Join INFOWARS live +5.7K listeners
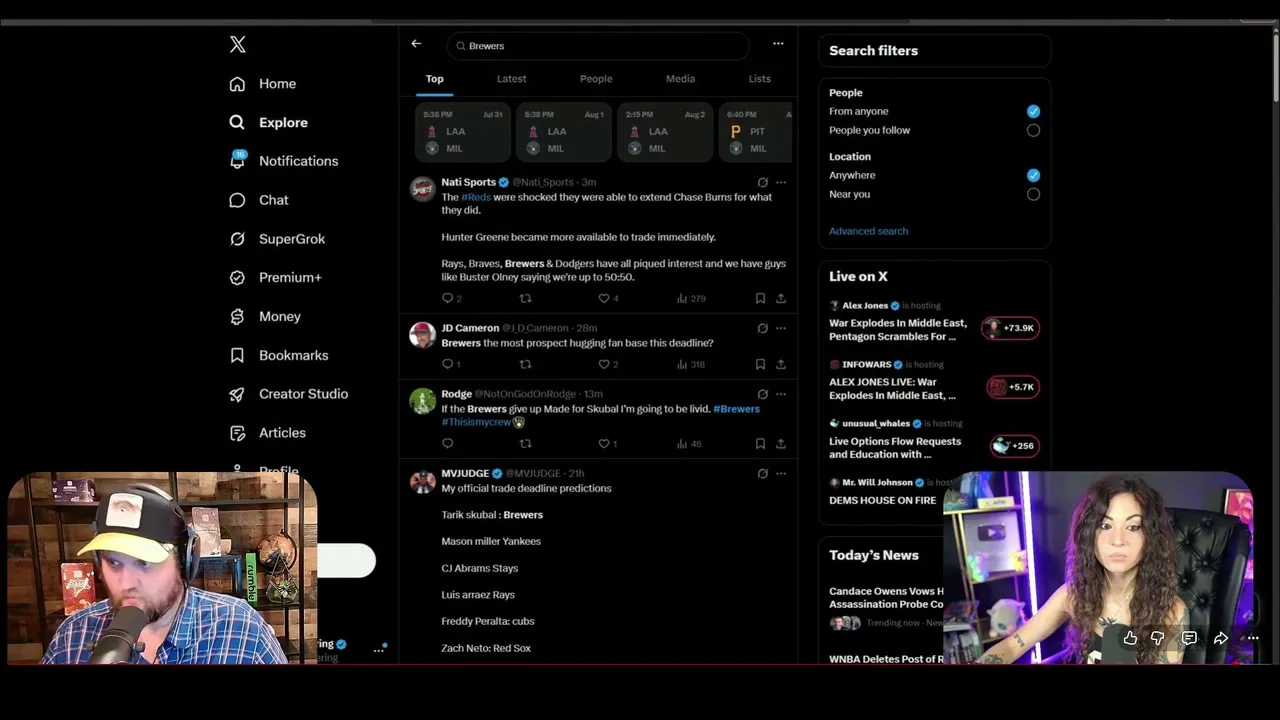Screen dimensions: 1280x720 (x=1013, y=387)
